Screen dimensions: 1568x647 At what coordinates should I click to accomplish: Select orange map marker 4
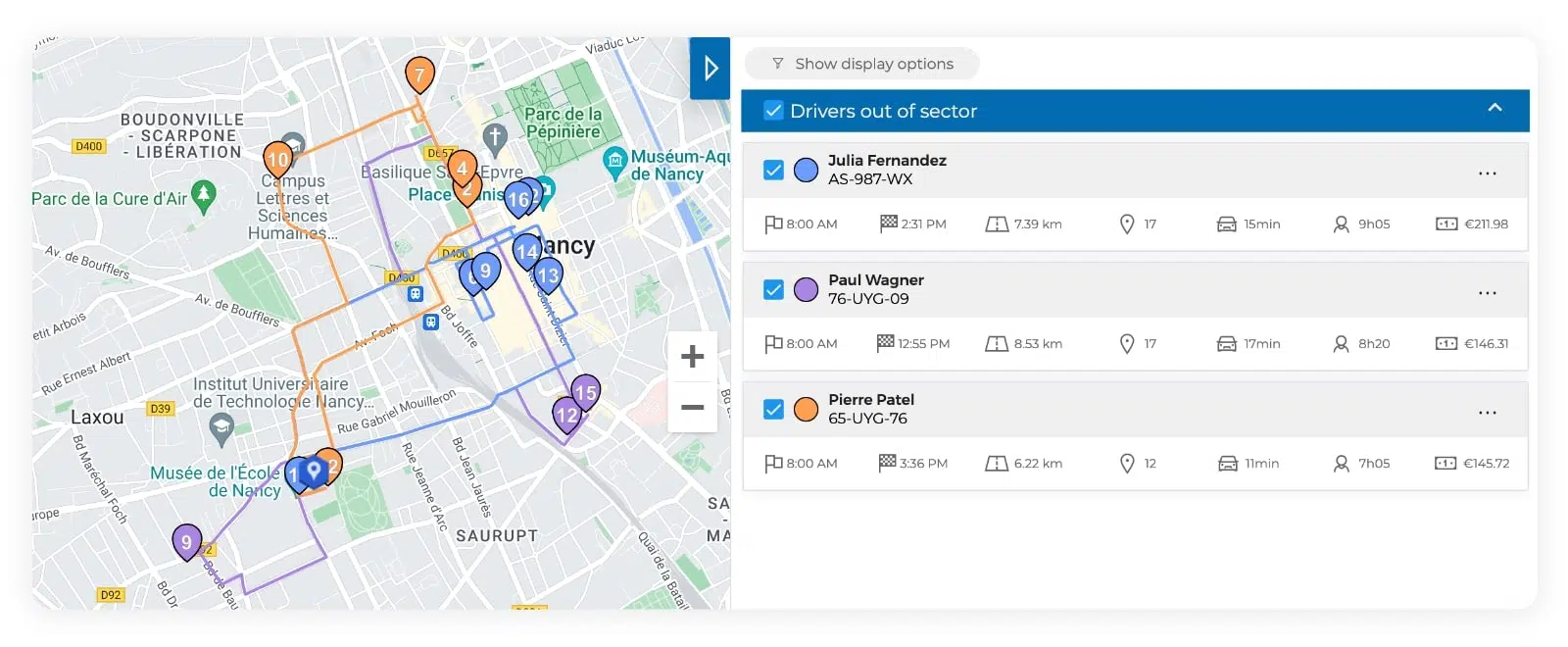(x=463, y=169)
